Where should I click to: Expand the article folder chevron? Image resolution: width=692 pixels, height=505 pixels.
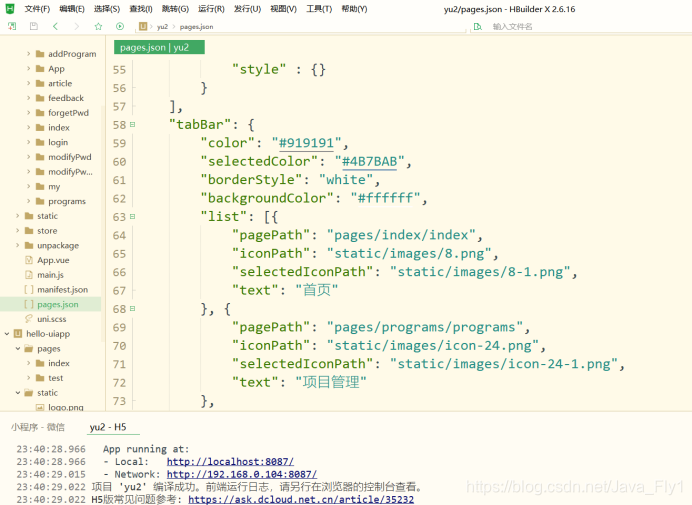click(28, 83)
